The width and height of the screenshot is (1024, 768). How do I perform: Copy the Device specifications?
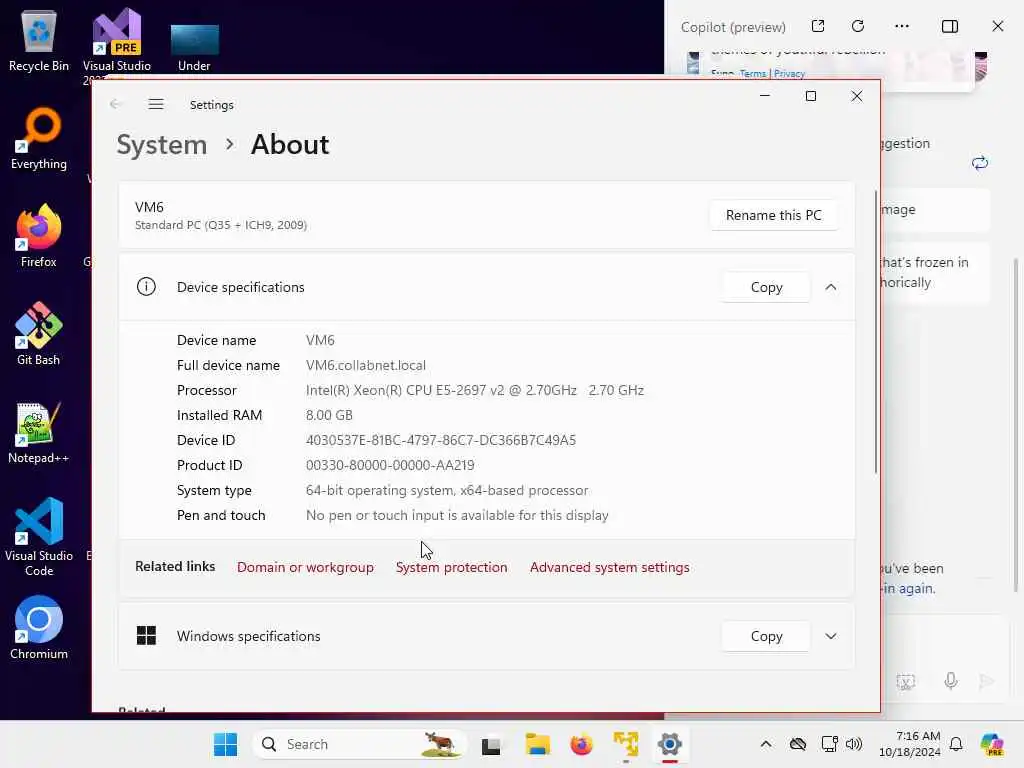click(766, 287)
